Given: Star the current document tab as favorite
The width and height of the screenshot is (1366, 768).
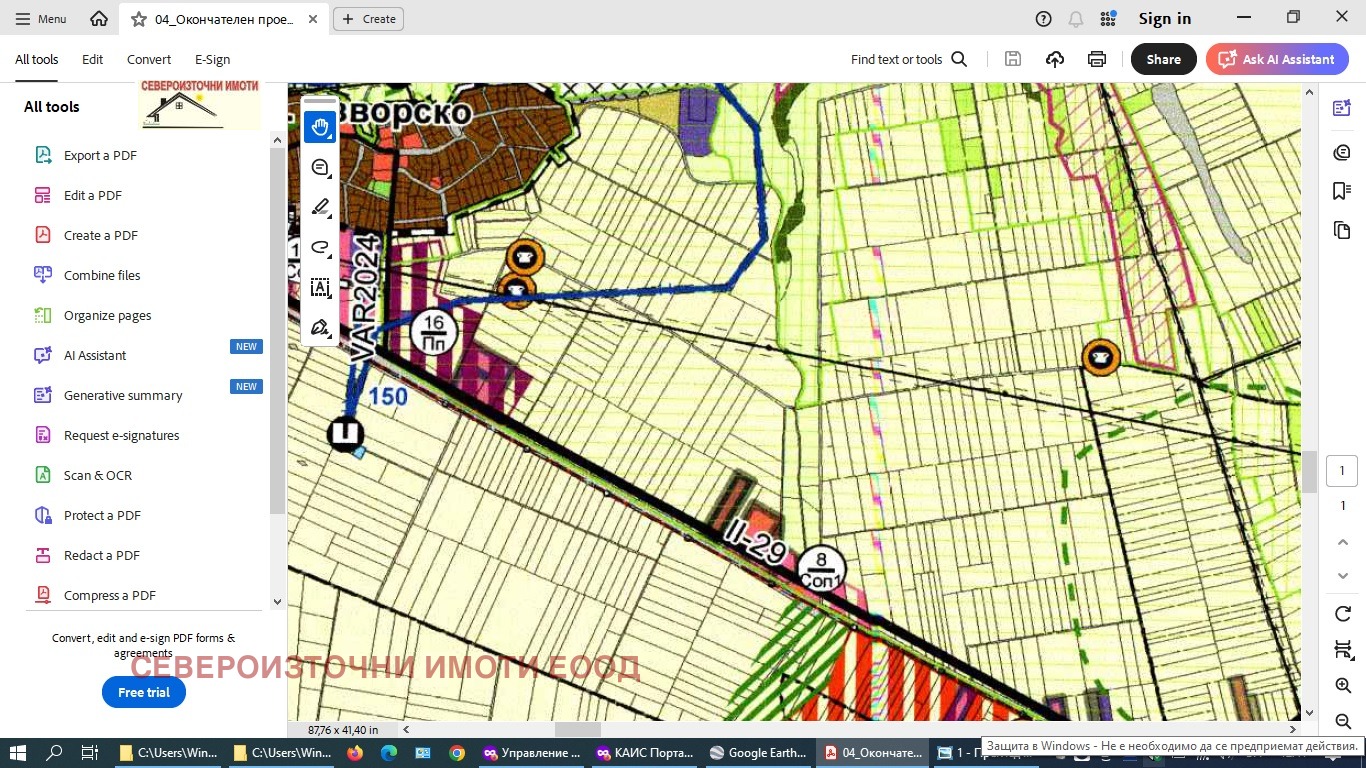Looking at the screenshot, I should point(139,19).
